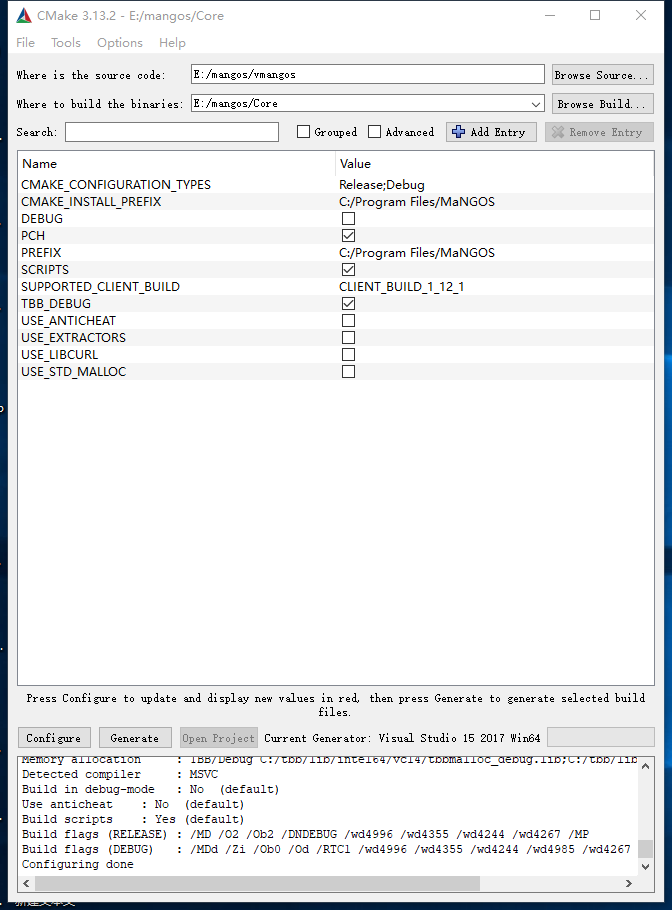Click output log scroll-left arrow

[x=26, y=883]
